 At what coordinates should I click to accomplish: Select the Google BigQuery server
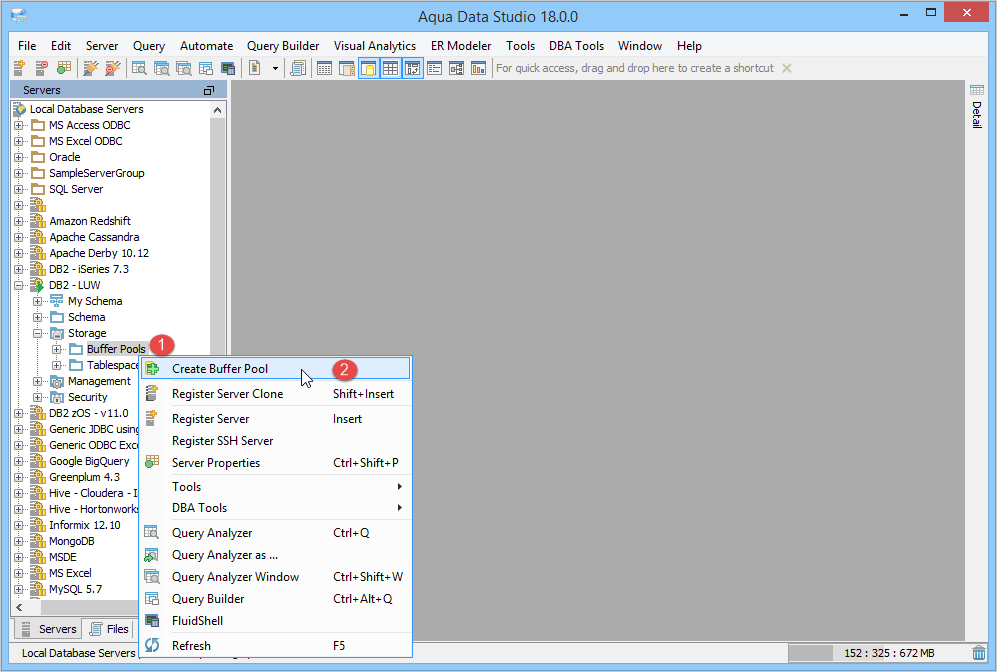click(89, 461)
